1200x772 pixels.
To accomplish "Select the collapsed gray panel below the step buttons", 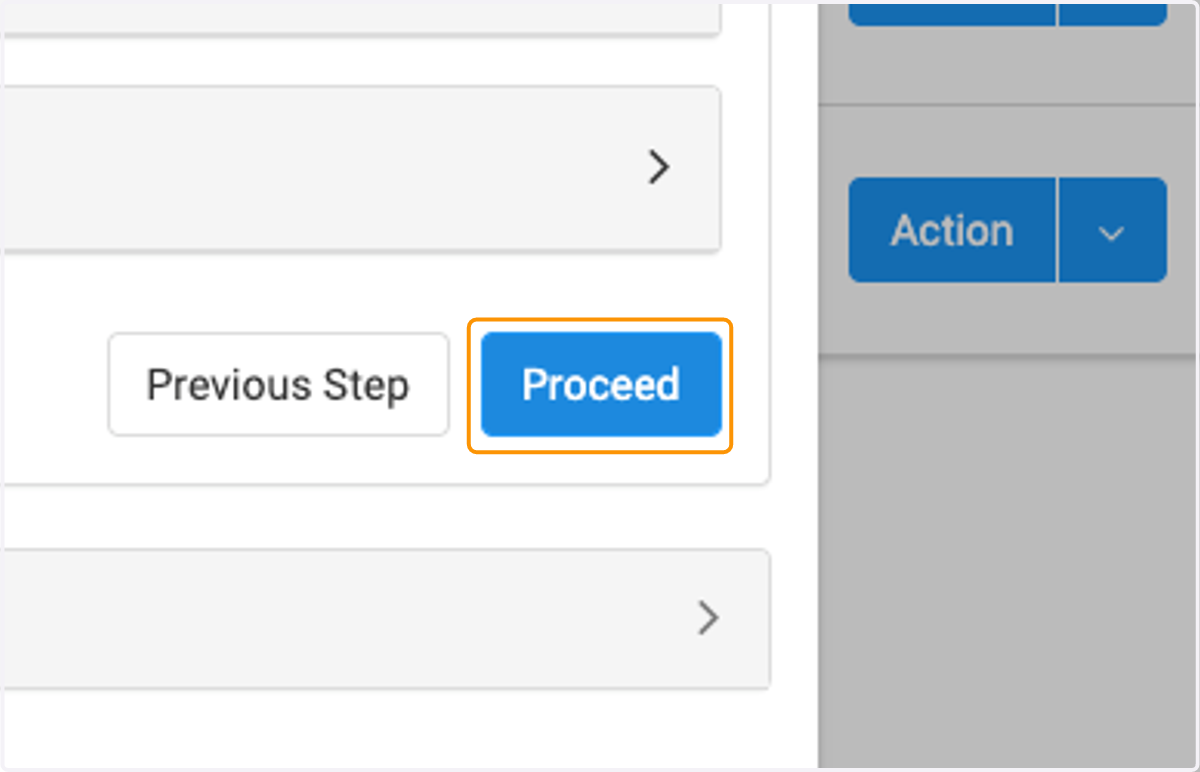I will click(x=385, y=618).
